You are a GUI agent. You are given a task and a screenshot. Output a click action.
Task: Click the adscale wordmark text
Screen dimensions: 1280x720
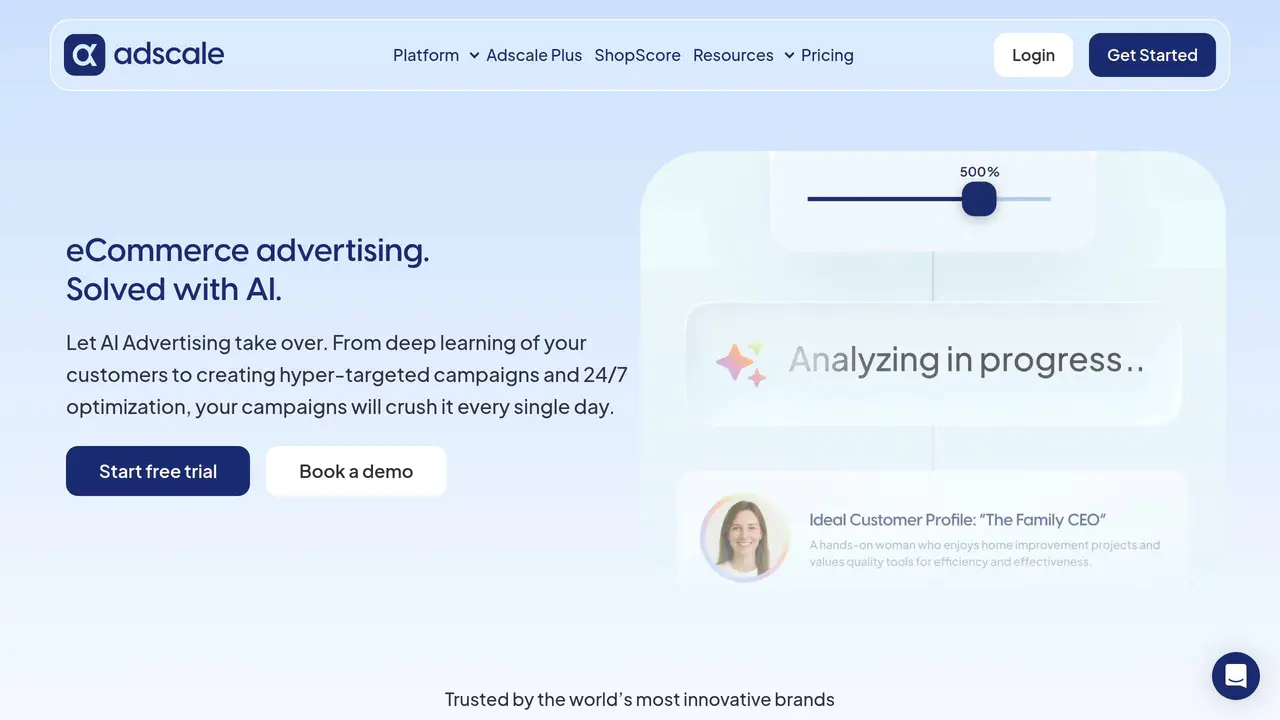(x=169, y=54)
